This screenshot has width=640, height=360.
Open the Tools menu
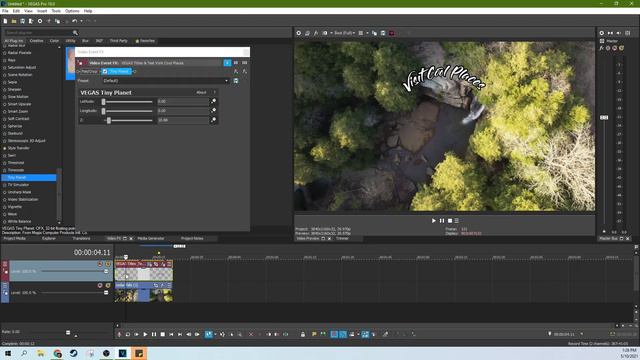coord(56,11)
